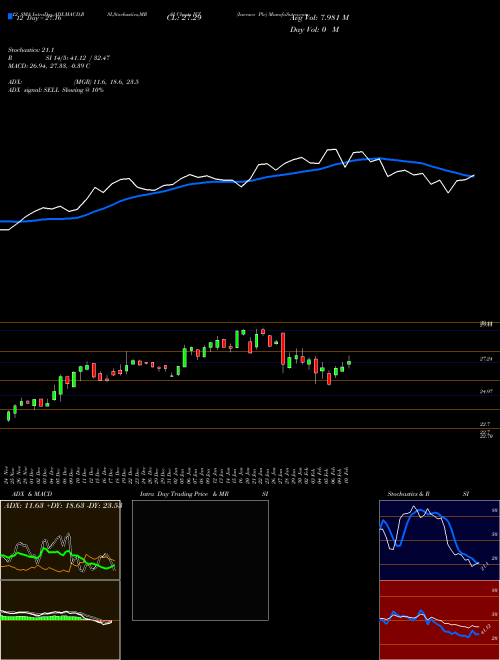Screen dimensions: 500x660
Task: Click the 'ADX signal: SELL Slowing @ 10%' text
Action: 56,90
